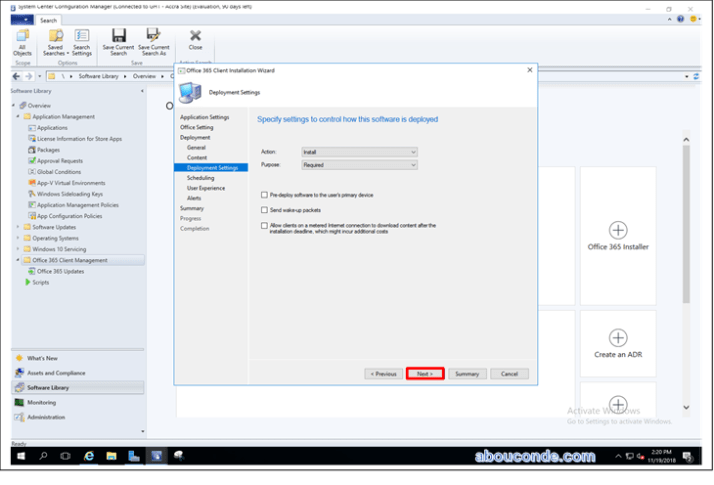This screenshot has height=485, width=714.
Task: Click the Create an ADR plus icon
Action: (618, 338)
